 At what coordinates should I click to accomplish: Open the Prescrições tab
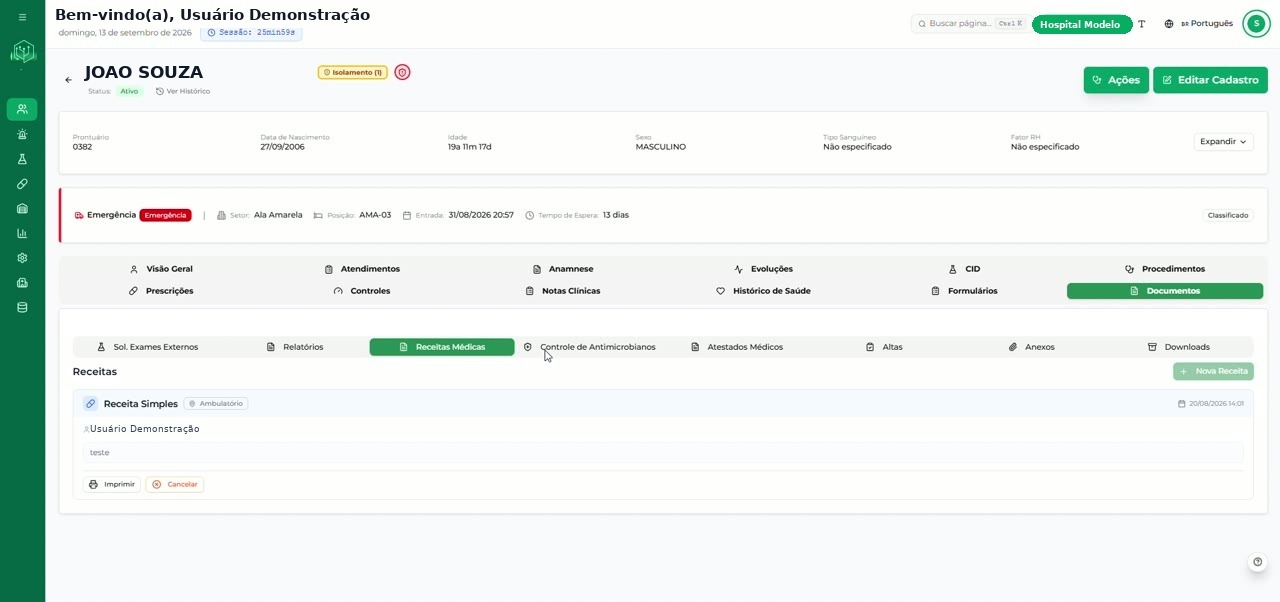tap(161, 291)
